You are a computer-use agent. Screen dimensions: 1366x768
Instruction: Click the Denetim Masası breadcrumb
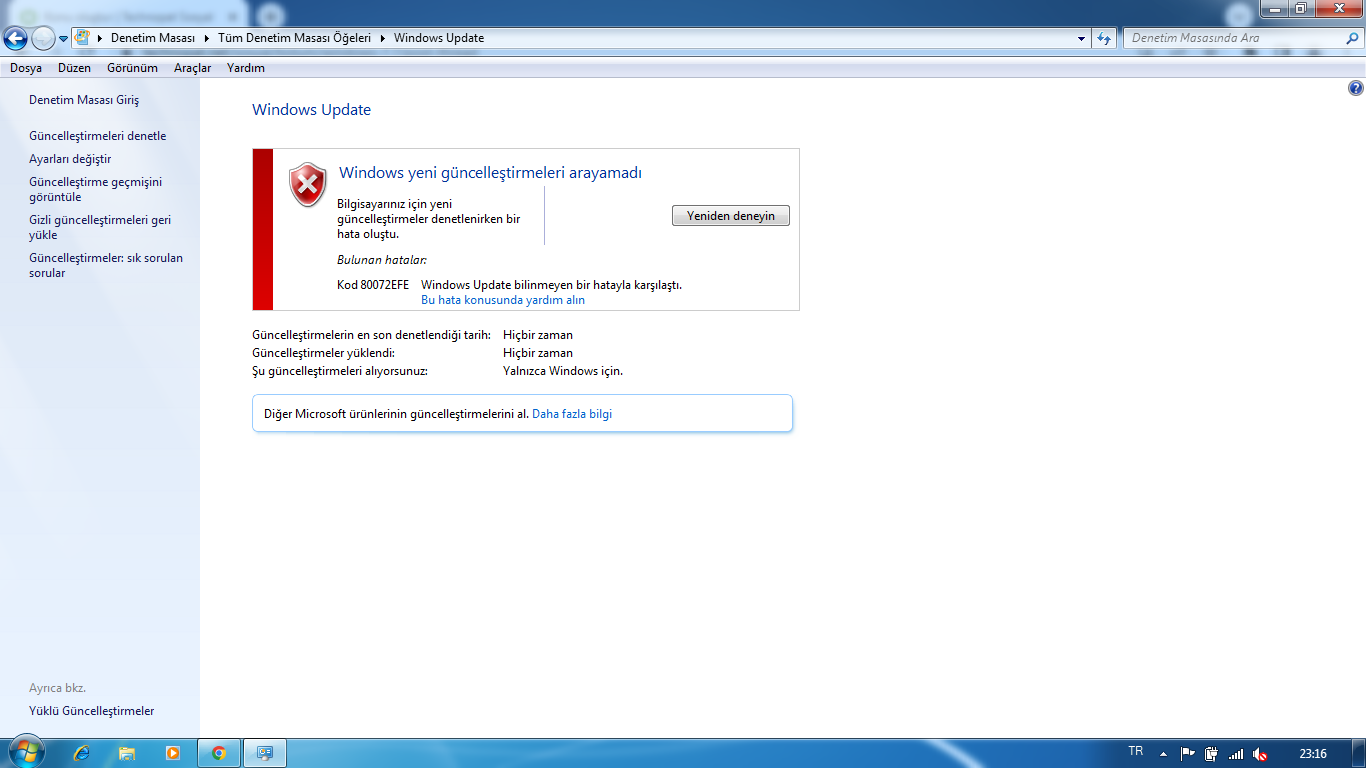tap(153, 38)
